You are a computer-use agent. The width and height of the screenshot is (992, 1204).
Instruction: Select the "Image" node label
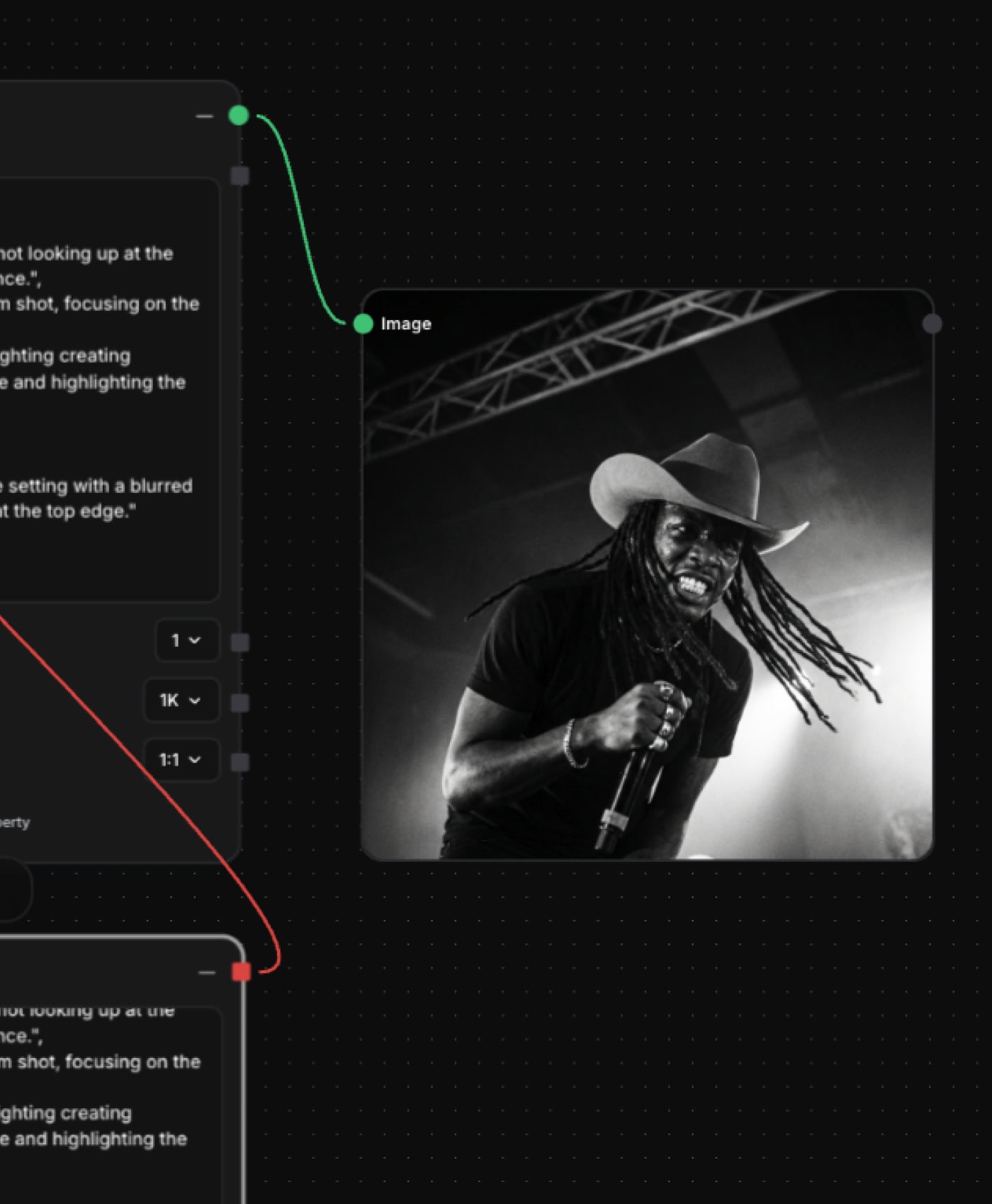tap(406, 324)
